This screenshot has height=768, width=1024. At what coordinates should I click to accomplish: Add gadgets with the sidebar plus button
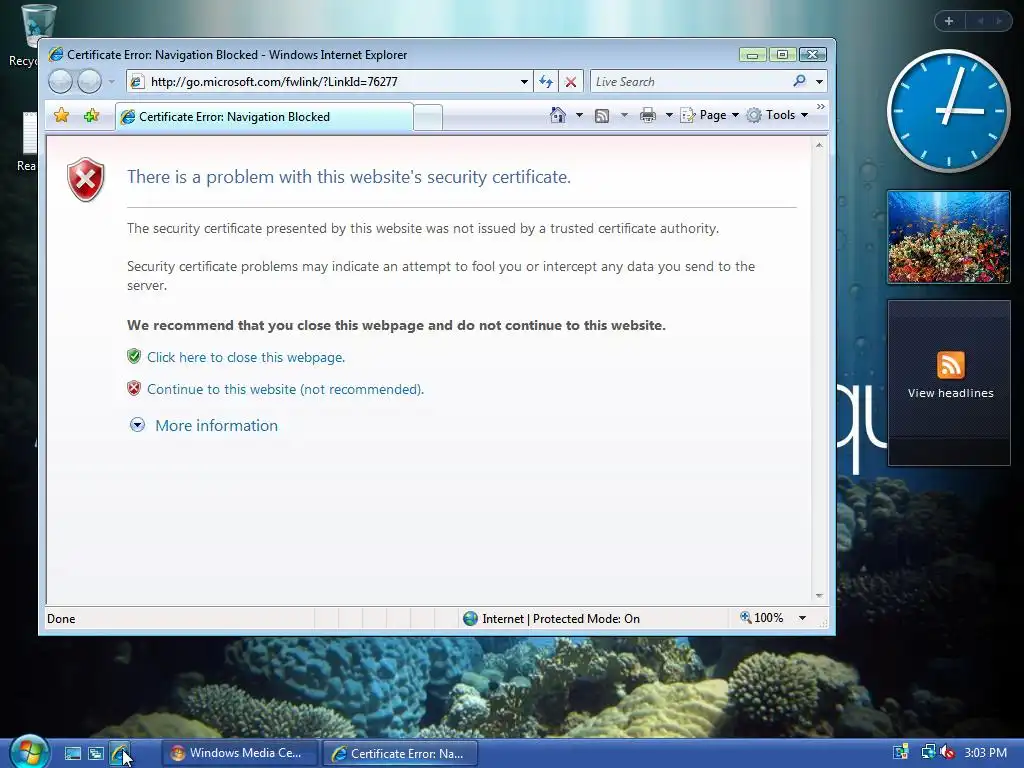(949, 21)
